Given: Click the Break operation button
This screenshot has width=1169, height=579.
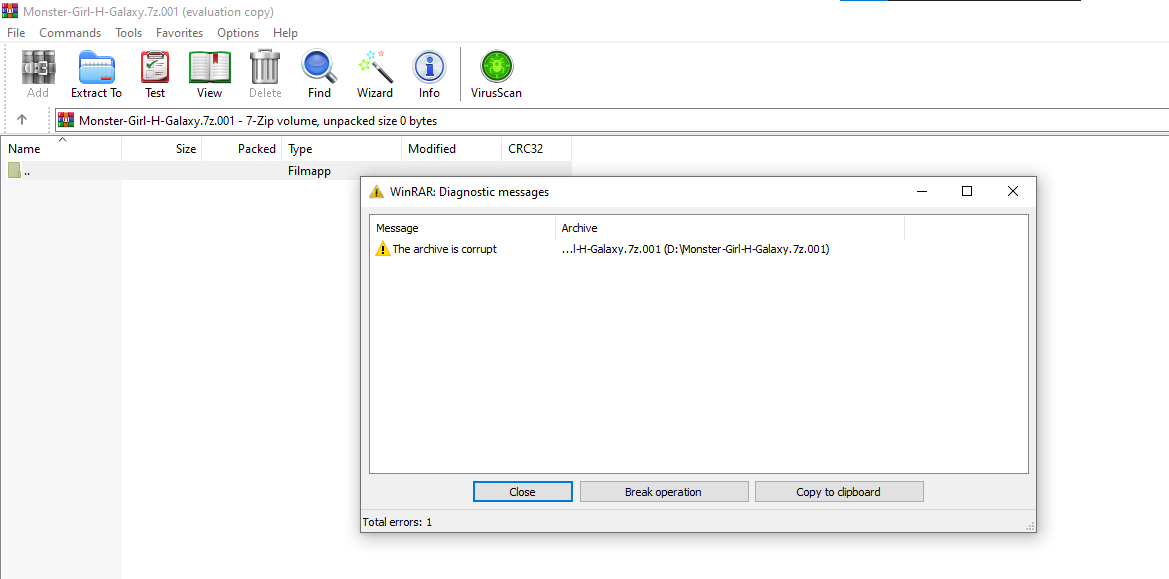Looking at the screenshot, I should click(664, 492).
